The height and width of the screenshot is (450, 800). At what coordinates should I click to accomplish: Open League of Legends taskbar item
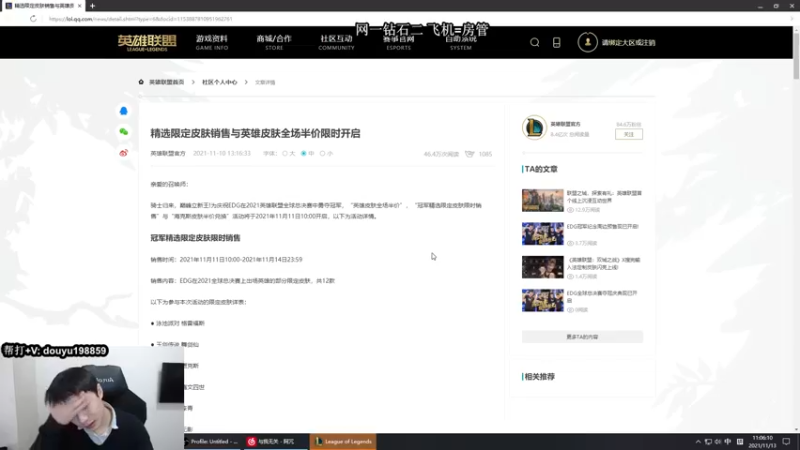(x=343, y=442)
